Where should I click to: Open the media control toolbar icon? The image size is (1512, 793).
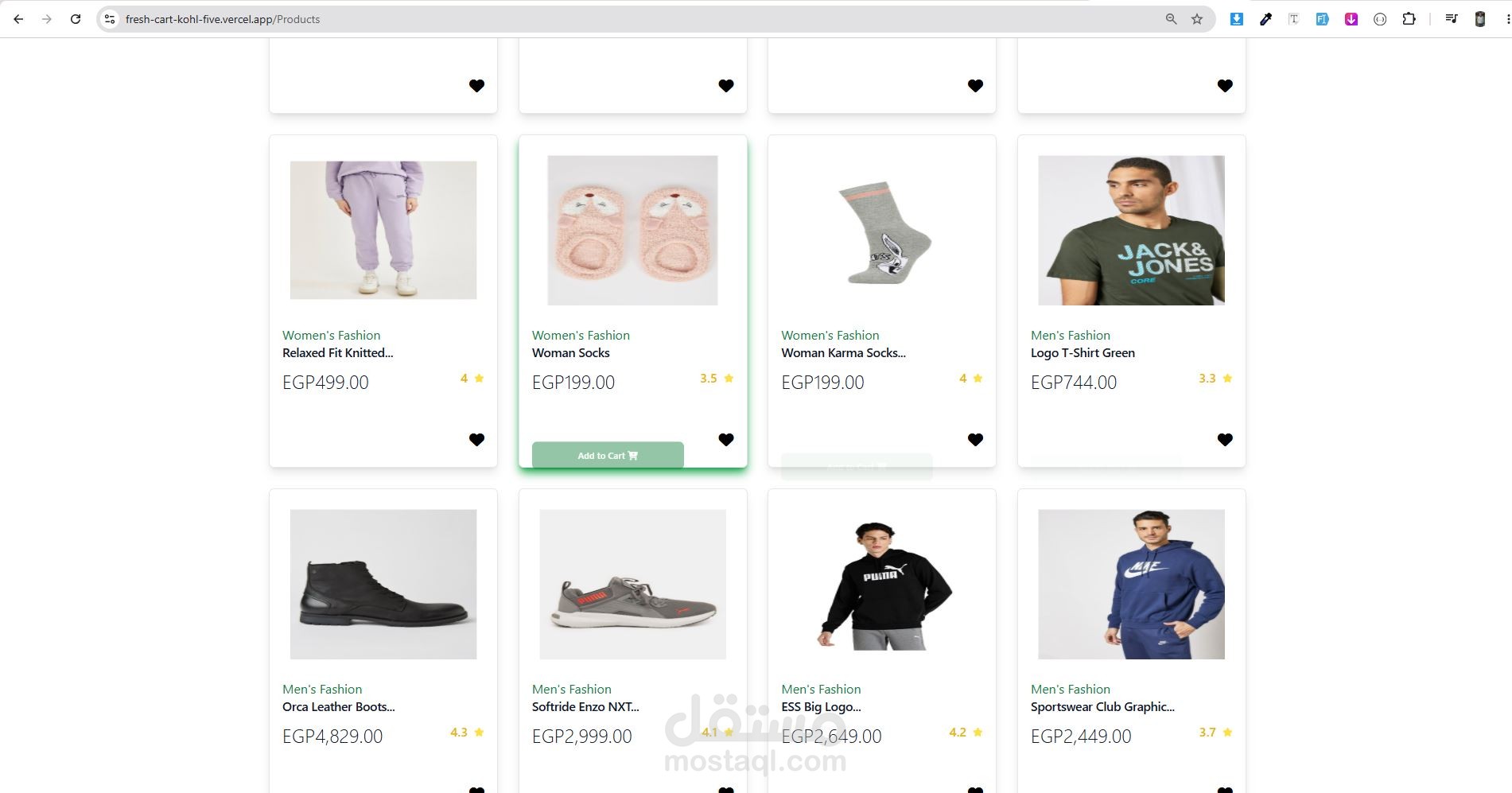[1452, 19]
